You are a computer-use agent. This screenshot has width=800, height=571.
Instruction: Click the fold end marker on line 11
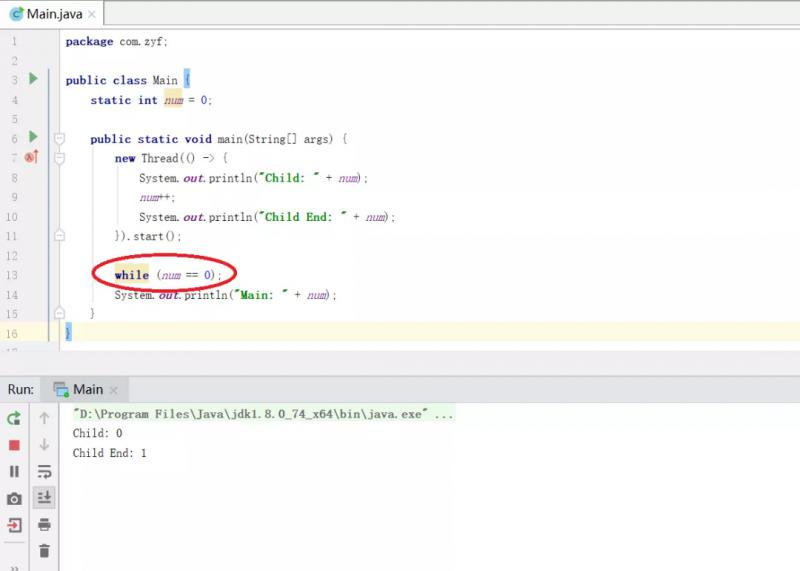point(60,235)
